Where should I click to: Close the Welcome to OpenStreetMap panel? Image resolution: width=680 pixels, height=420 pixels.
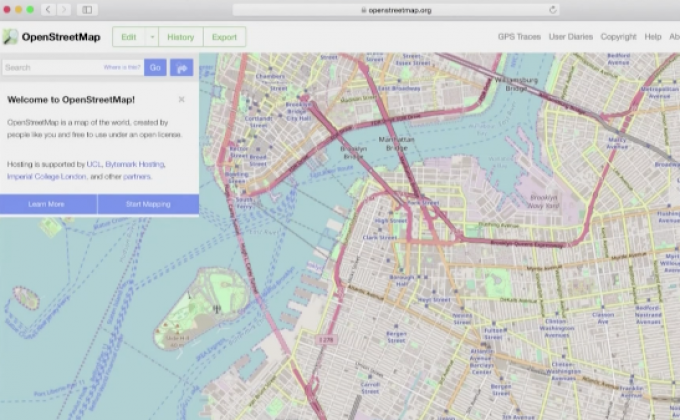click(181, 99)
